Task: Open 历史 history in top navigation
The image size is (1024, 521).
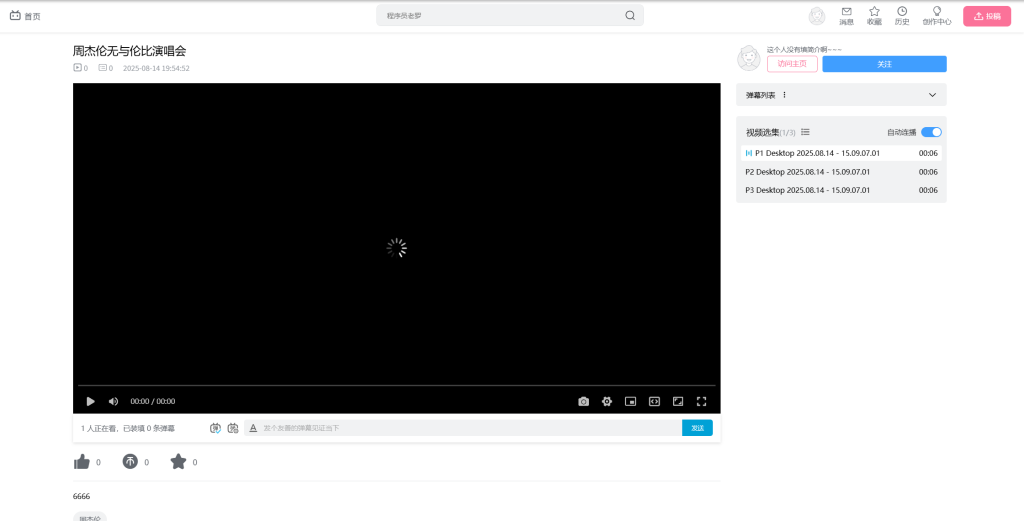Action: pos(902,15)
